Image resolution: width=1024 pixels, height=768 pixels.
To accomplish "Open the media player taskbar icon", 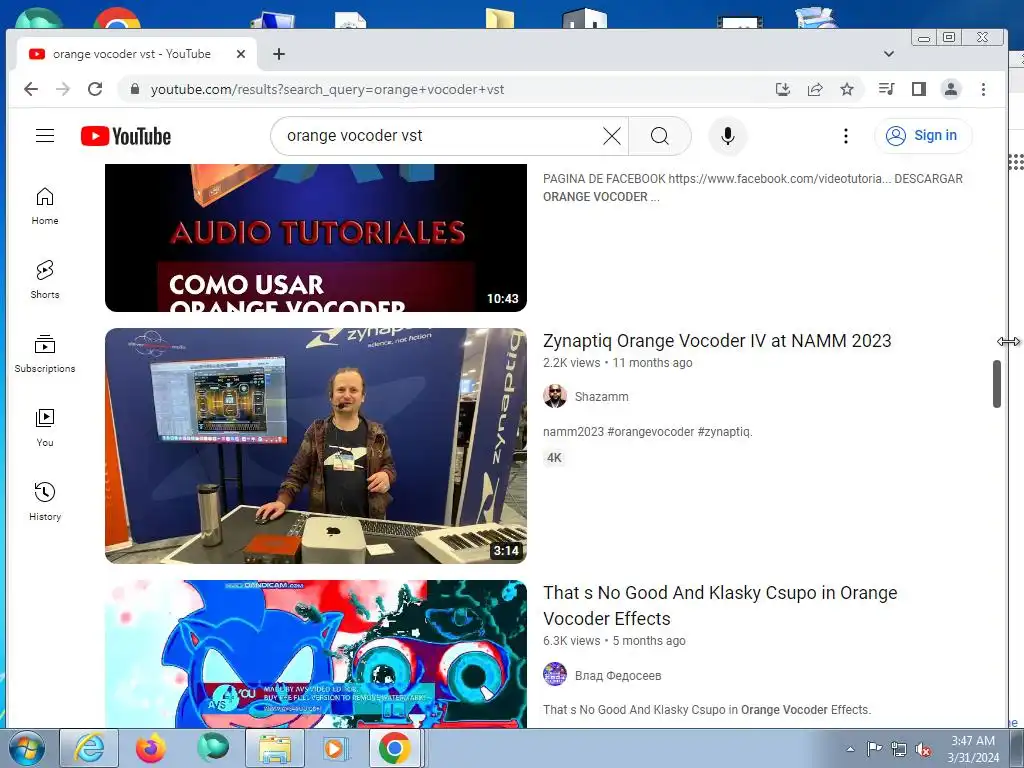I will click(336, 748).
